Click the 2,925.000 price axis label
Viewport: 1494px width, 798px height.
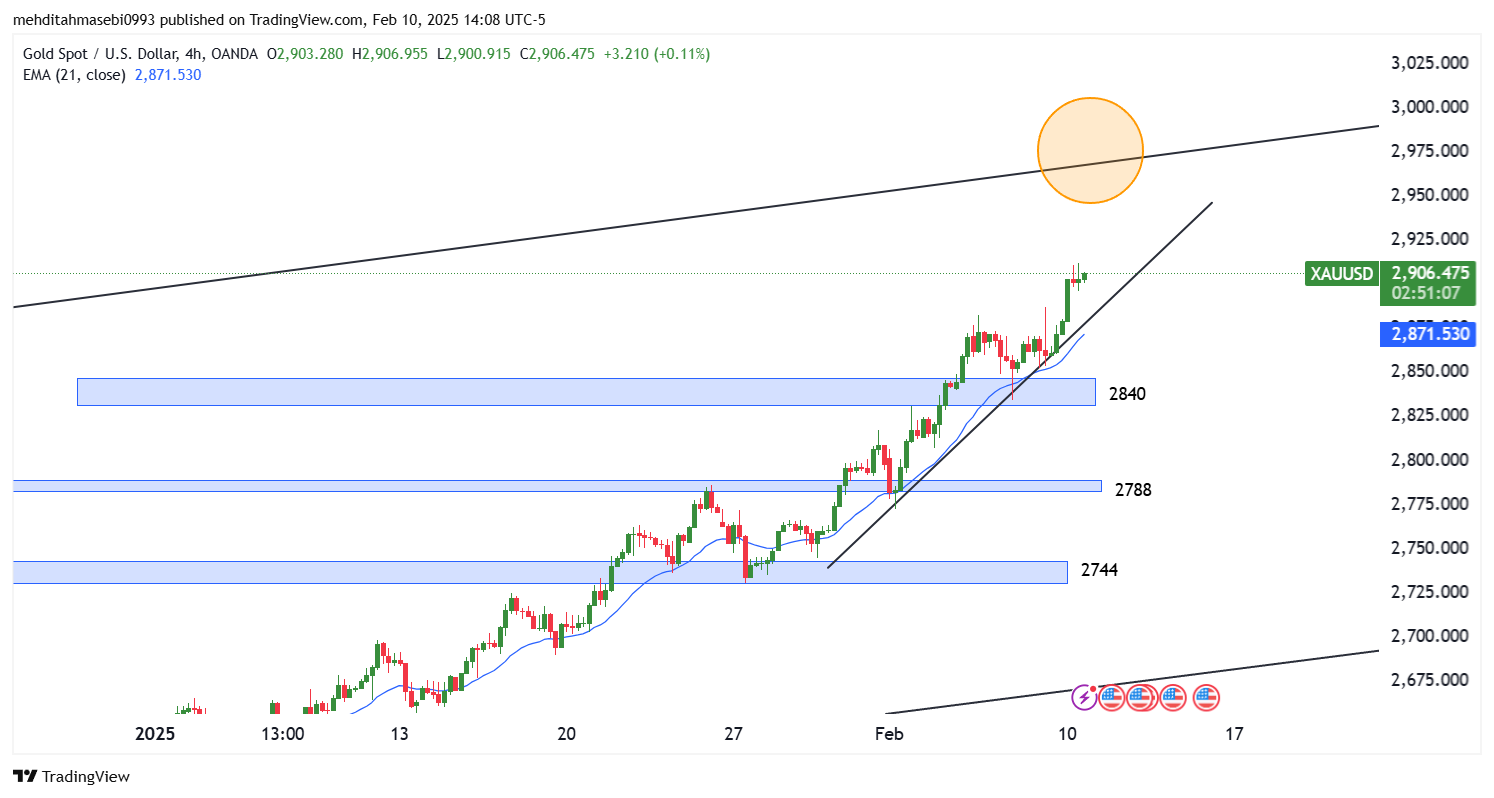(x=1430, y=239)
